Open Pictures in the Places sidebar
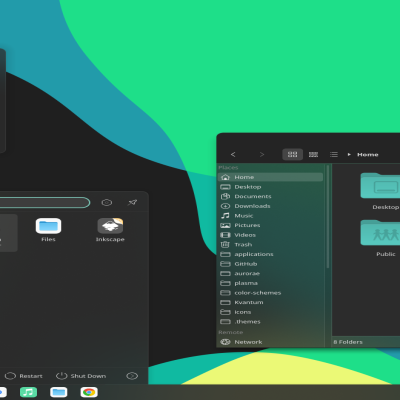This screenshot has width=400, height=400. tap(270, 225)
